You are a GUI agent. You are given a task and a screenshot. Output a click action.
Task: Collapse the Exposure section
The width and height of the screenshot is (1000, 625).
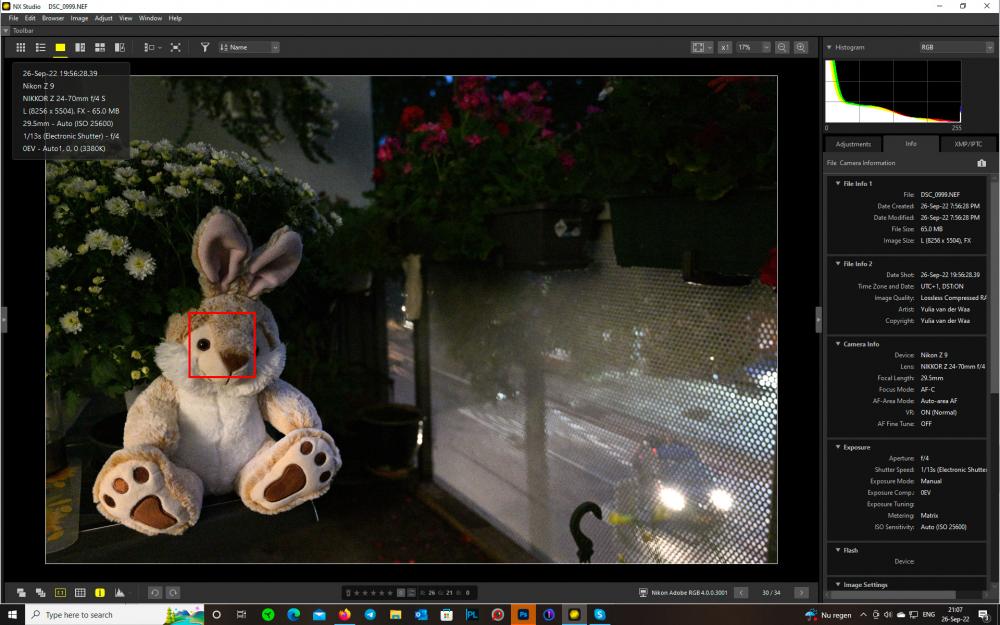click(838, 448)
